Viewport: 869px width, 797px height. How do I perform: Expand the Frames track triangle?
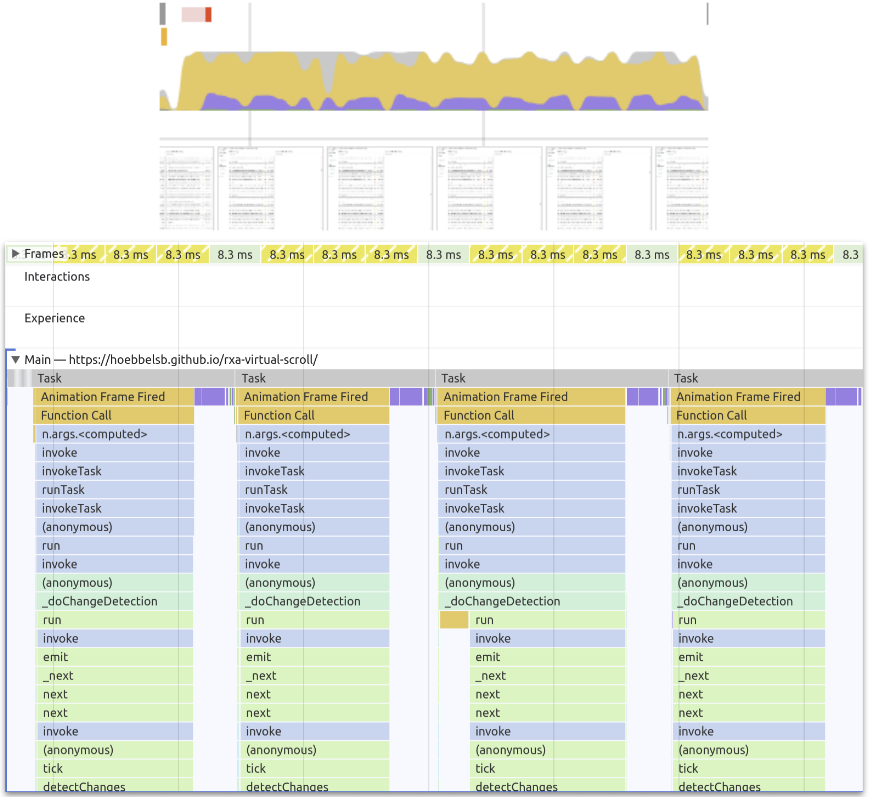[x=15, y=255]
